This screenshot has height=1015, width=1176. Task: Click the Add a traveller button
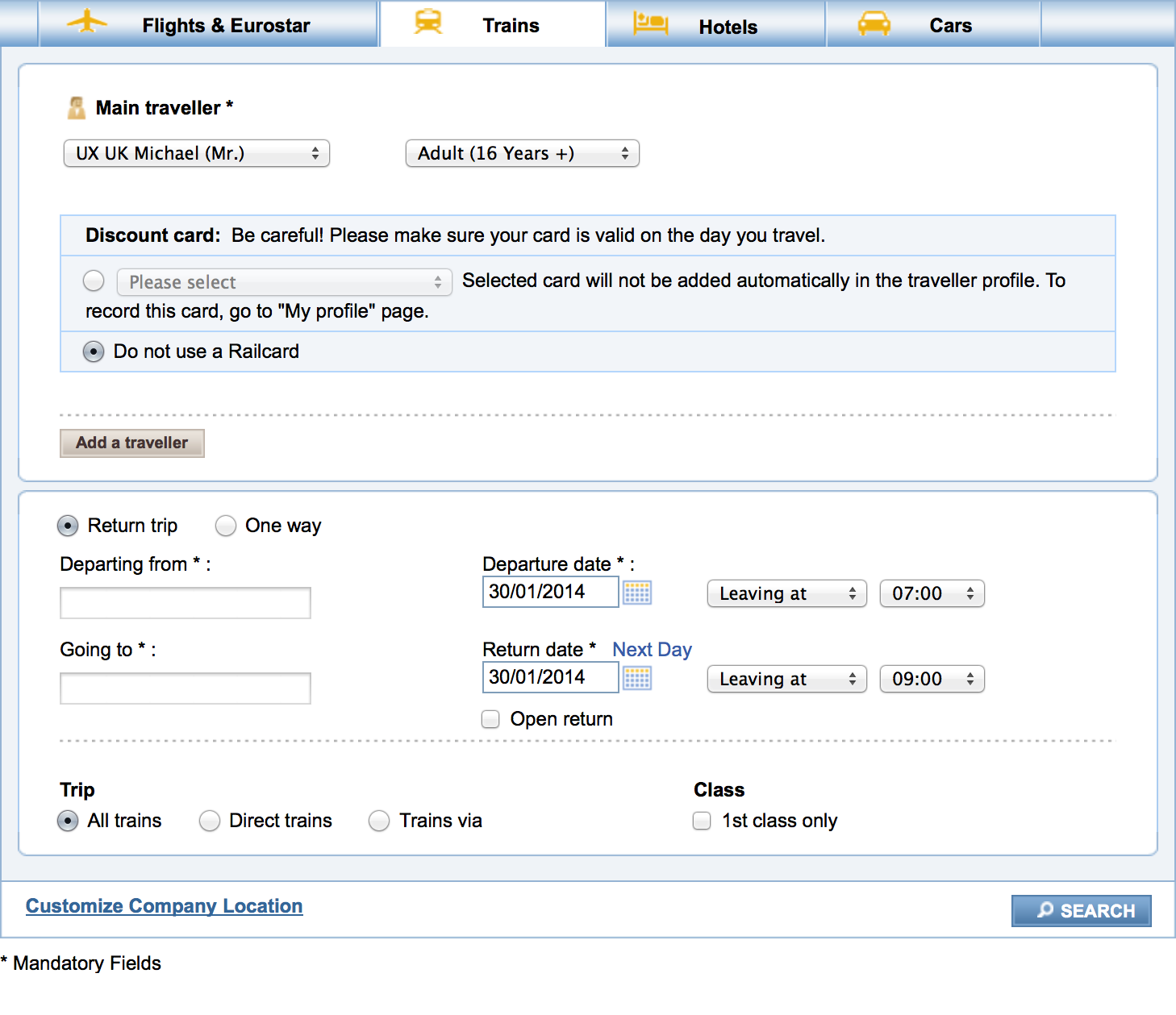[x=132, y=443]
